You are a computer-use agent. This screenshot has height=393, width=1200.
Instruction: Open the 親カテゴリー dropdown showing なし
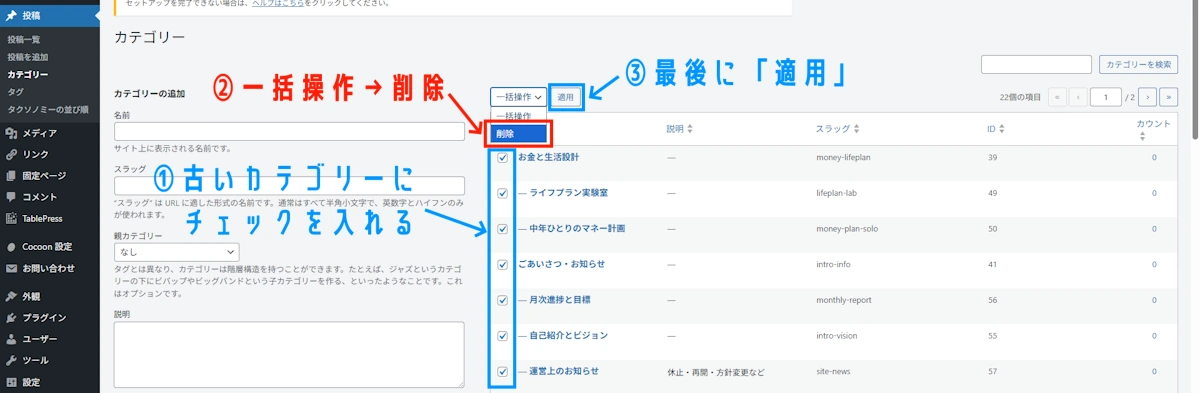pyautogui.click(x=177, y=252)
